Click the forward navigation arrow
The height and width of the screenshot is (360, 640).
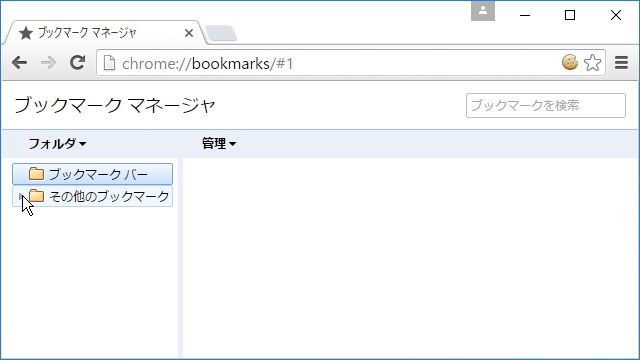[x=48, y=63]
